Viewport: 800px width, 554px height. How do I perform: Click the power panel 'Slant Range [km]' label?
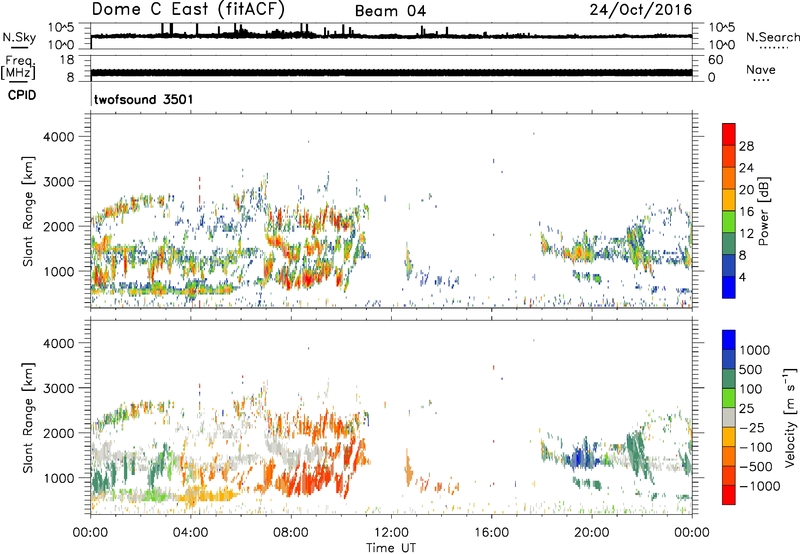(28, 211)
